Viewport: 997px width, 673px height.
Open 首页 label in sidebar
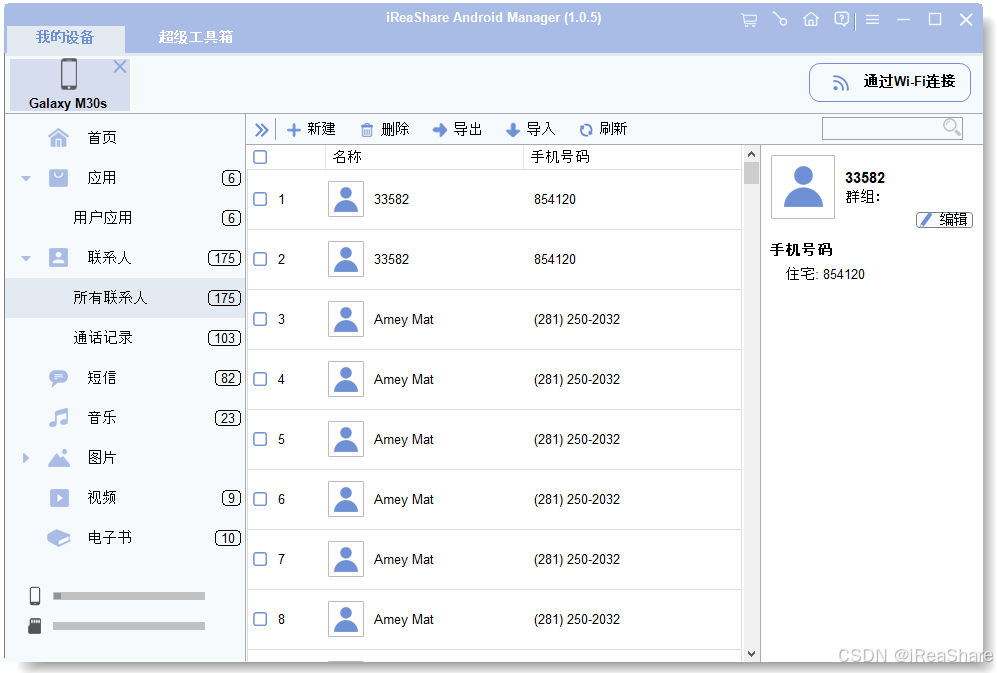(102, 137)
